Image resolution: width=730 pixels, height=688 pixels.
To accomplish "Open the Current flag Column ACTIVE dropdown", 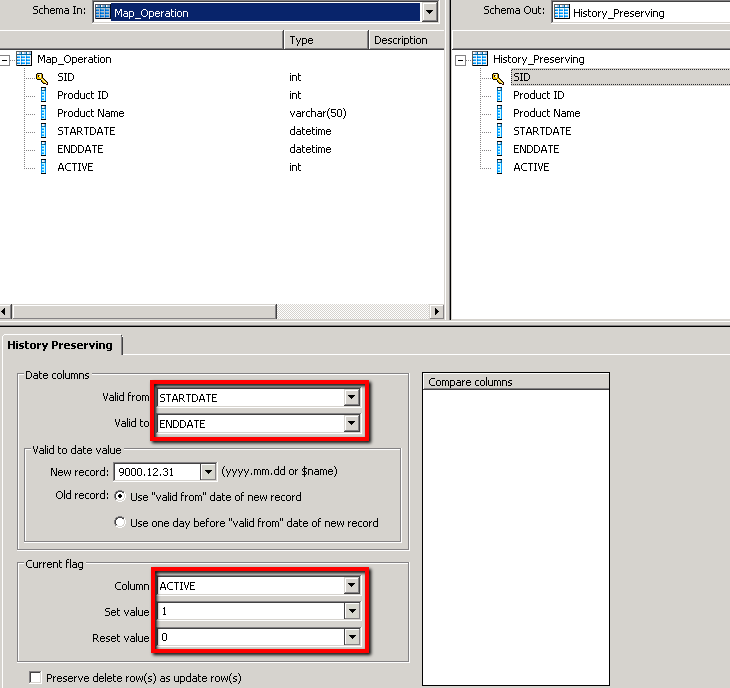I will tap(350, 586).
